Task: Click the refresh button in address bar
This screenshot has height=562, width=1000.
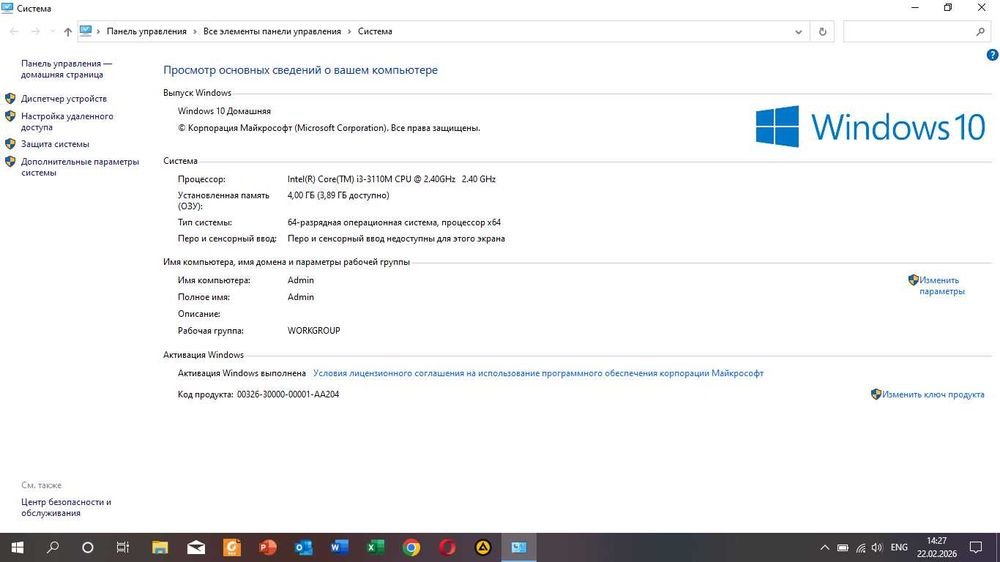Action: click(x=822, y=31)
